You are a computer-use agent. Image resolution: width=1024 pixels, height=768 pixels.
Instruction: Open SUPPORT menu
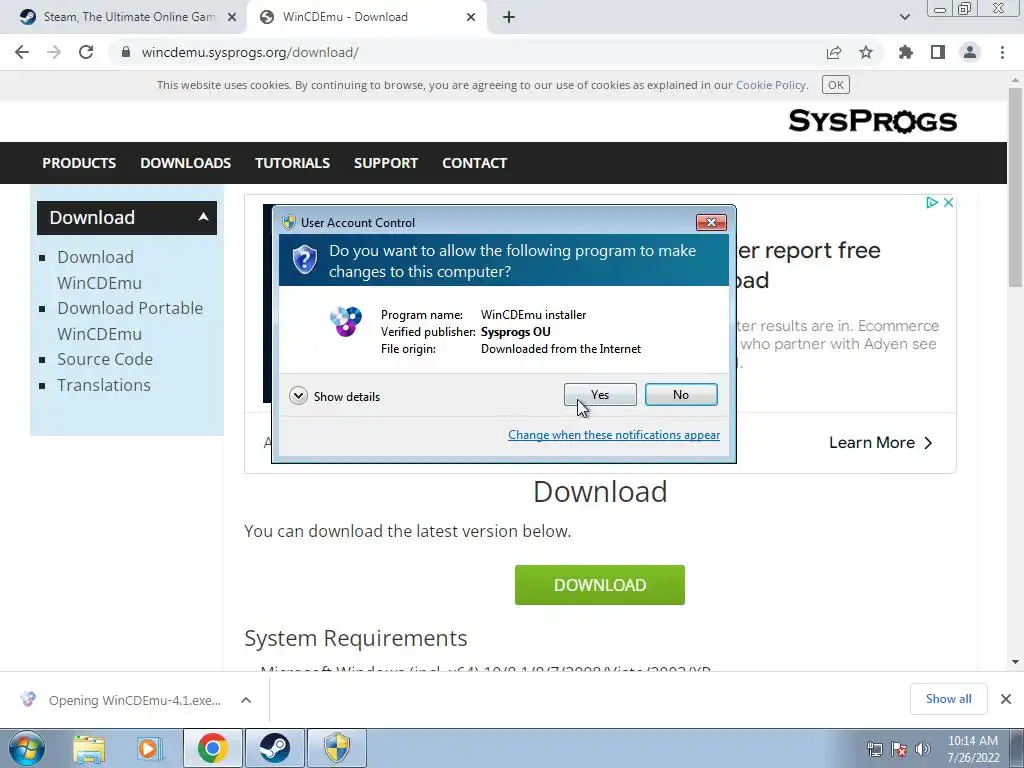(x=386, y=163)
